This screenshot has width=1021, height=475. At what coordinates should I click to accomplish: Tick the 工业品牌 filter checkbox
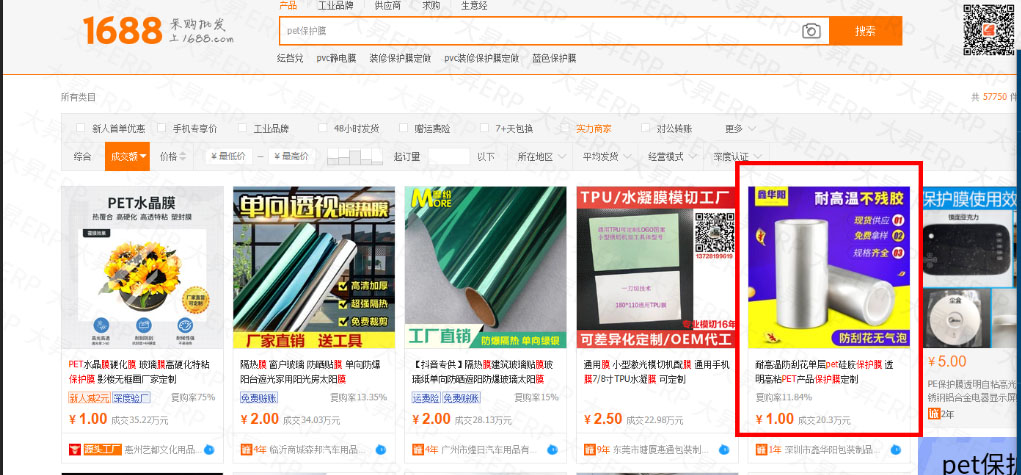(242, 128)
